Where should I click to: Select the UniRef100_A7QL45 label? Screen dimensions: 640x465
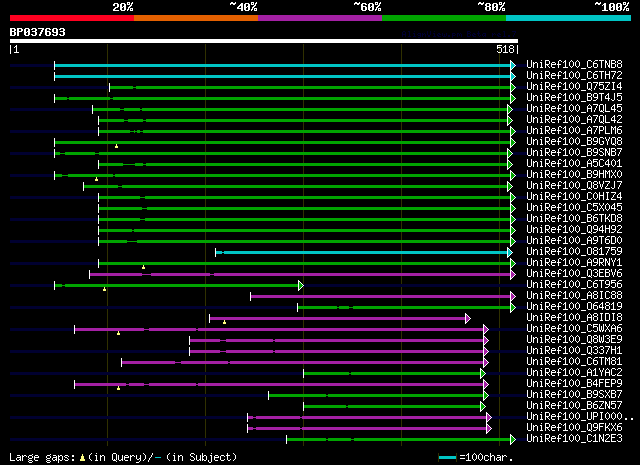point(574,109)
